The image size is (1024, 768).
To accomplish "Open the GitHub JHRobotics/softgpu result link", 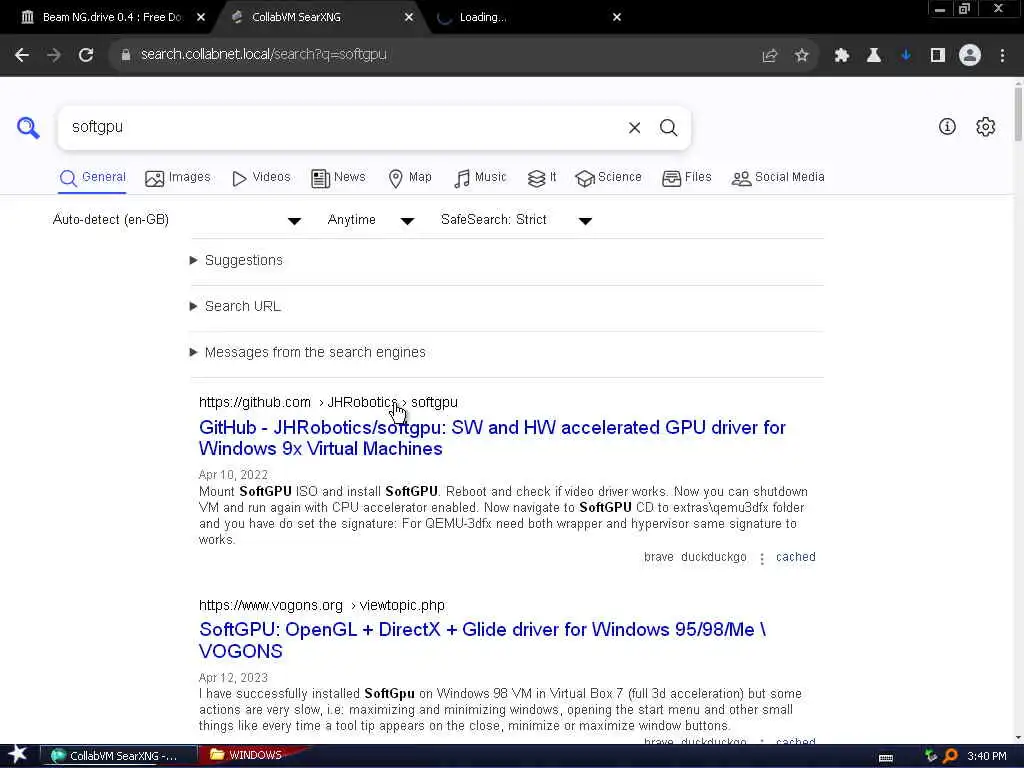I will coord(492,438).
